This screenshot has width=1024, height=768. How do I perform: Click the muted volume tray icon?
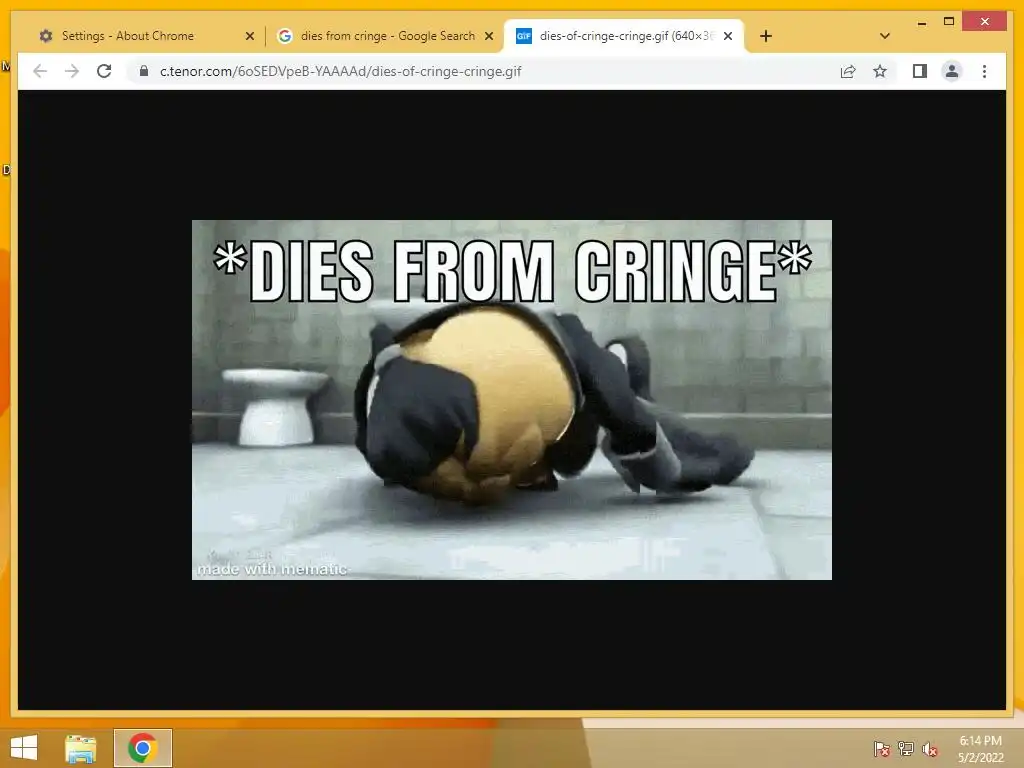point(930,749)
